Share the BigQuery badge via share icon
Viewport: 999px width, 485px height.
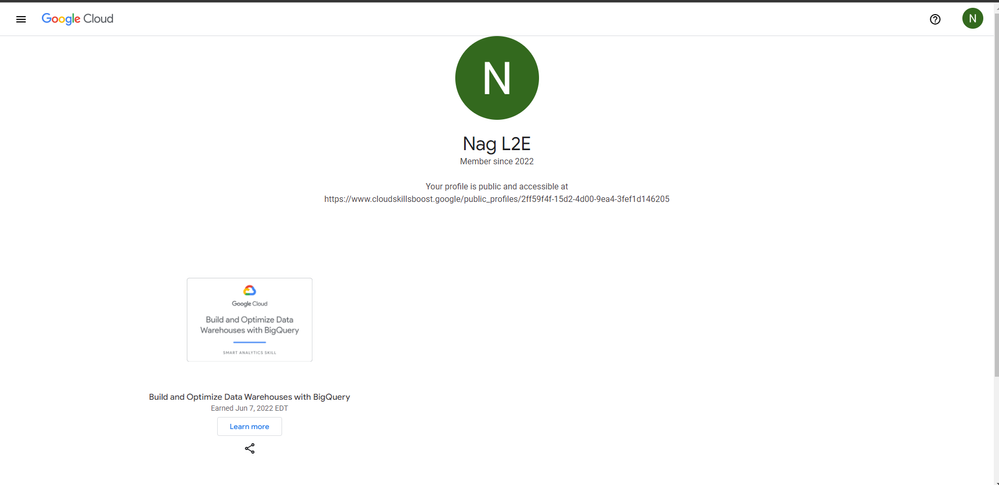[250, 449]
